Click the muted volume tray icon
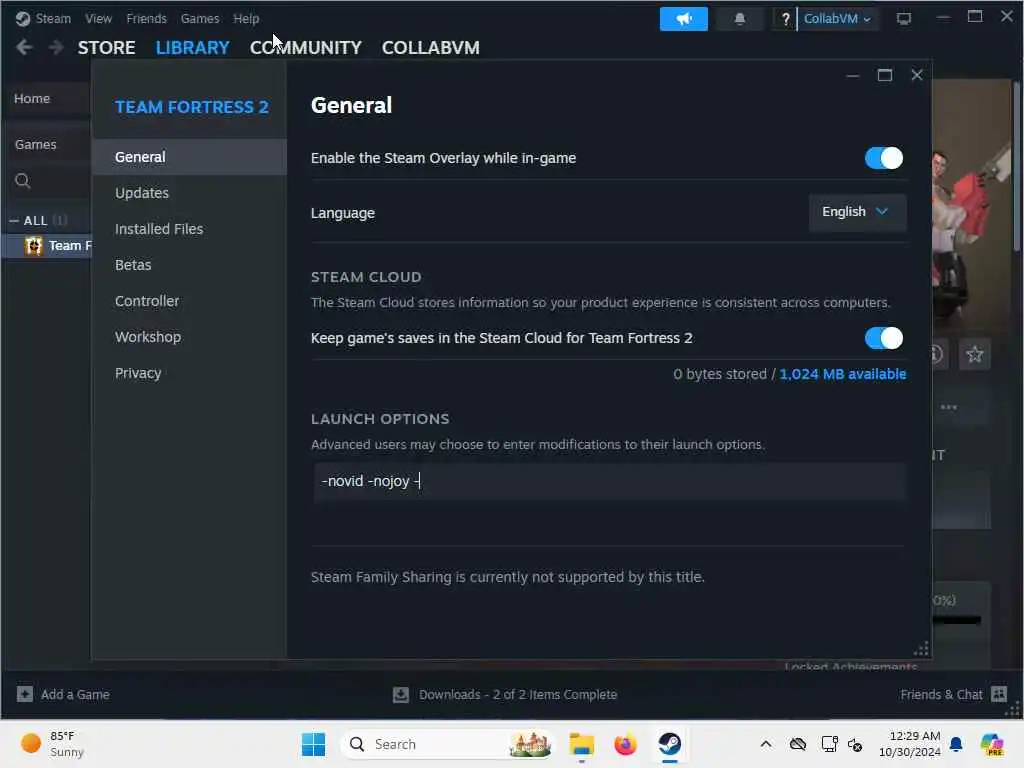This screenshot has height=768, width=1024. pos(855,744)
